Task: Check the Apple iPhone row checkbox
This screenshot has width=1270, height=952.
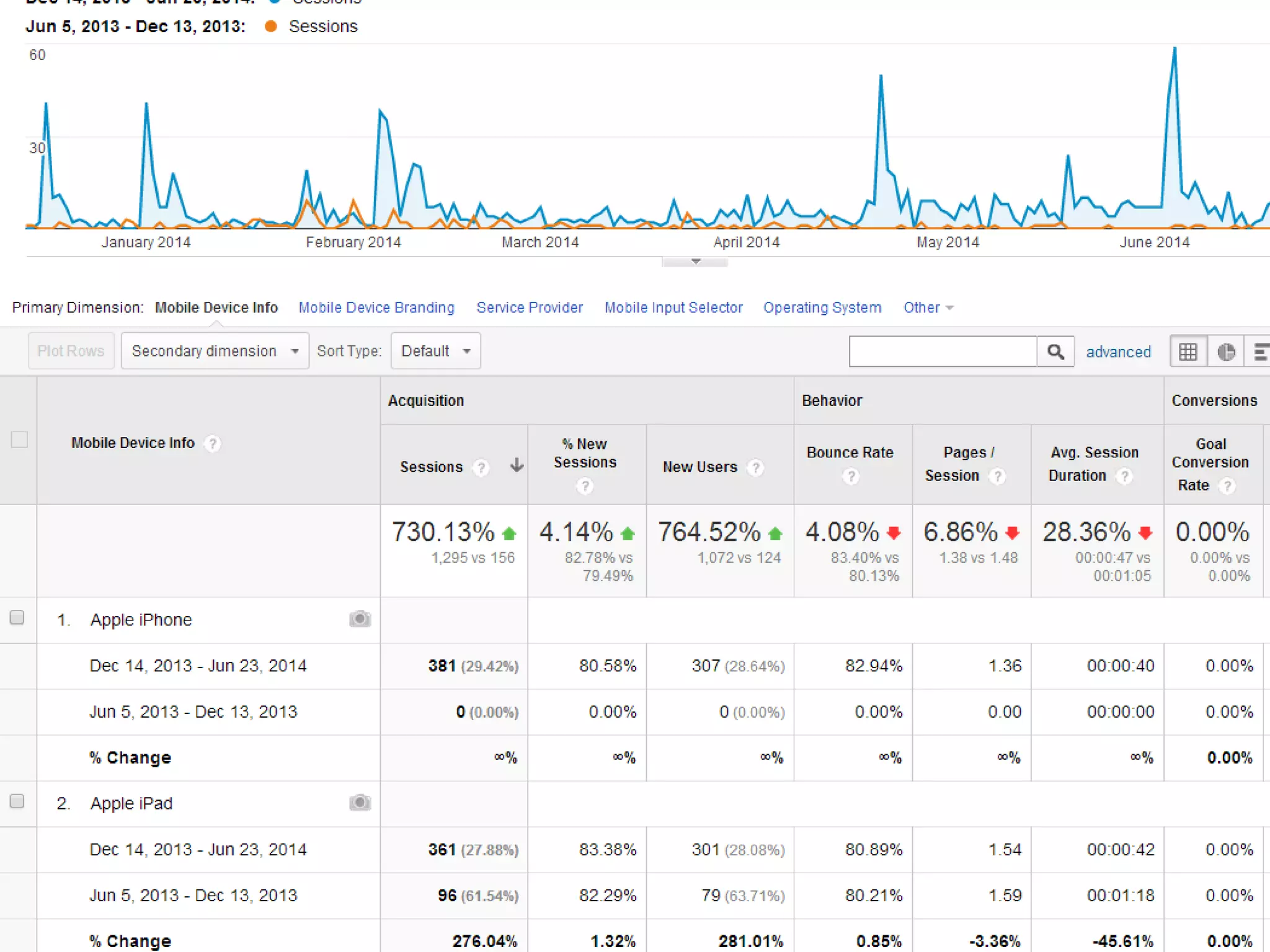Action: click(x=17, y=617)
